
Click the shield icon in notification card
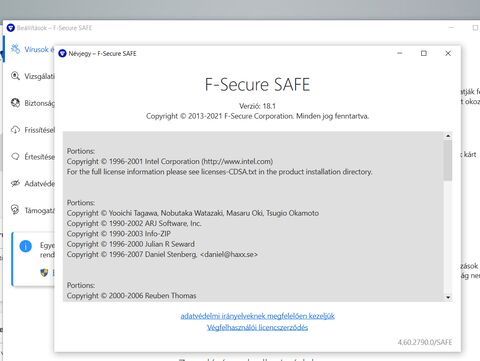click(x=44, y=273)
